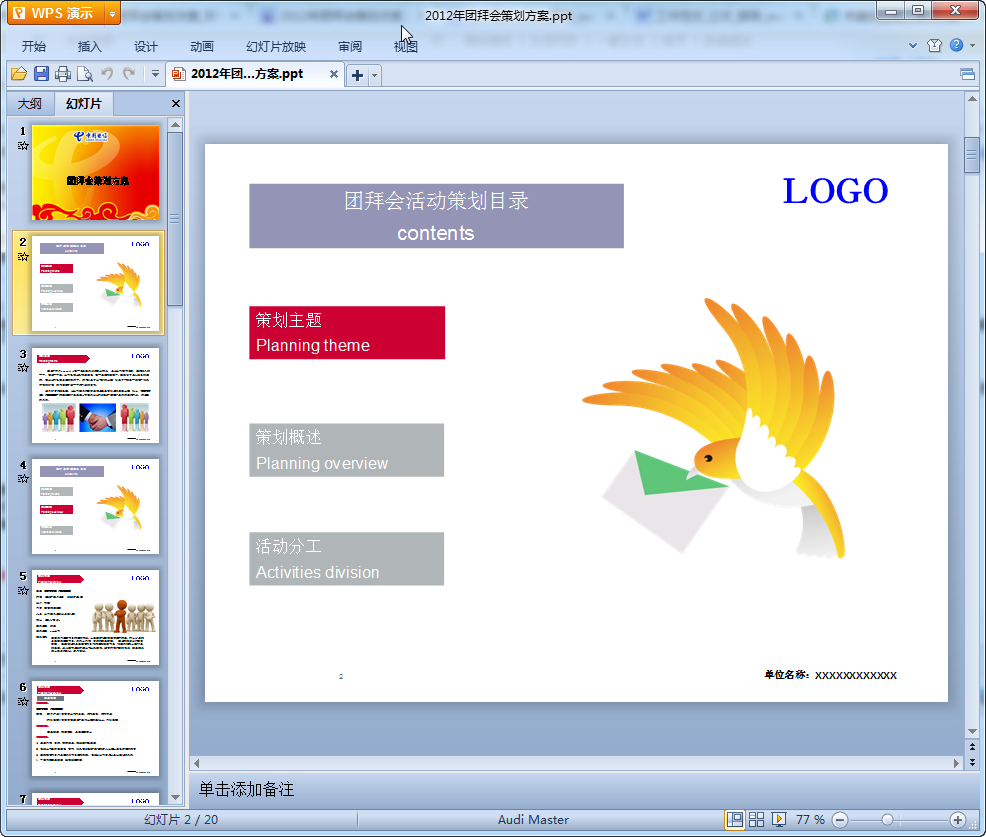Close the 2012年团…方案.ppt document tab
Viewport: 986px width, 837px height.
334,74
